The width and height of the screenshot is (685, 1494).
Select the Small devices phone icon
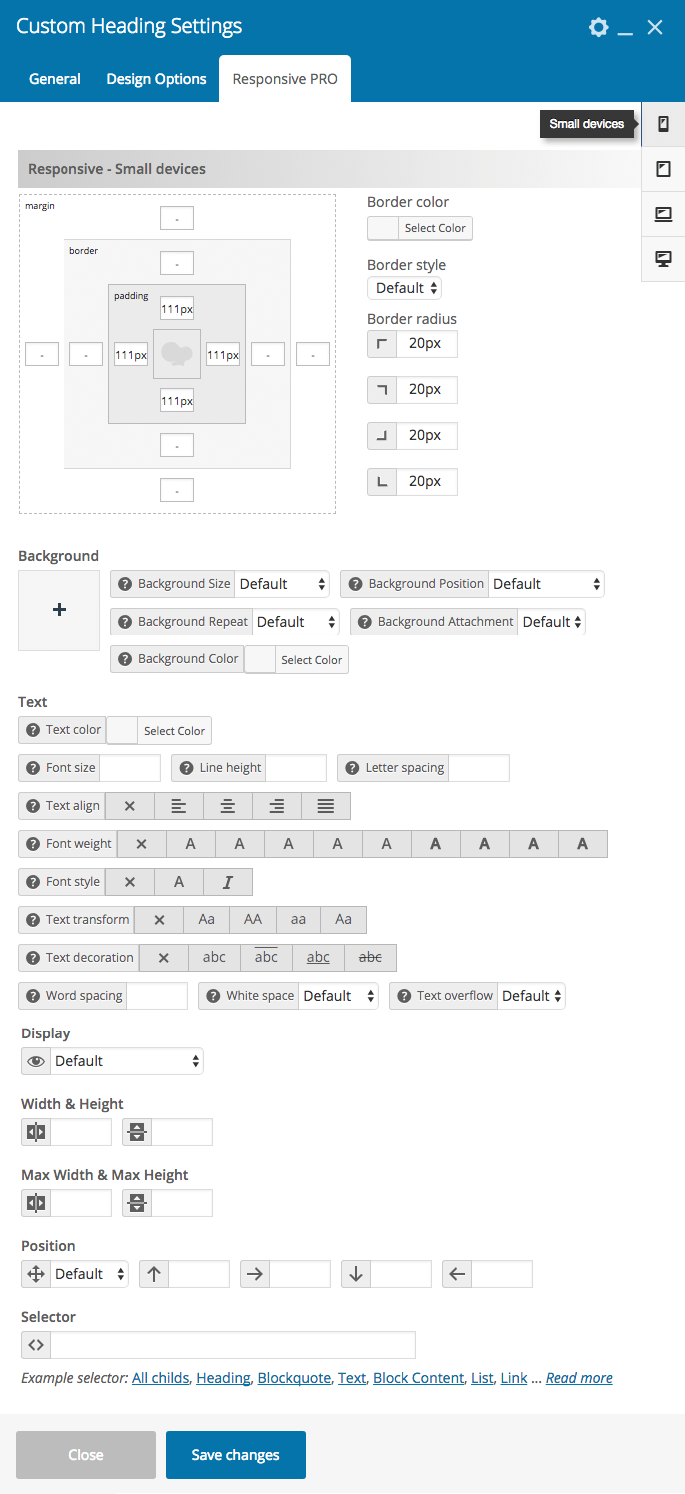point(663,124)
